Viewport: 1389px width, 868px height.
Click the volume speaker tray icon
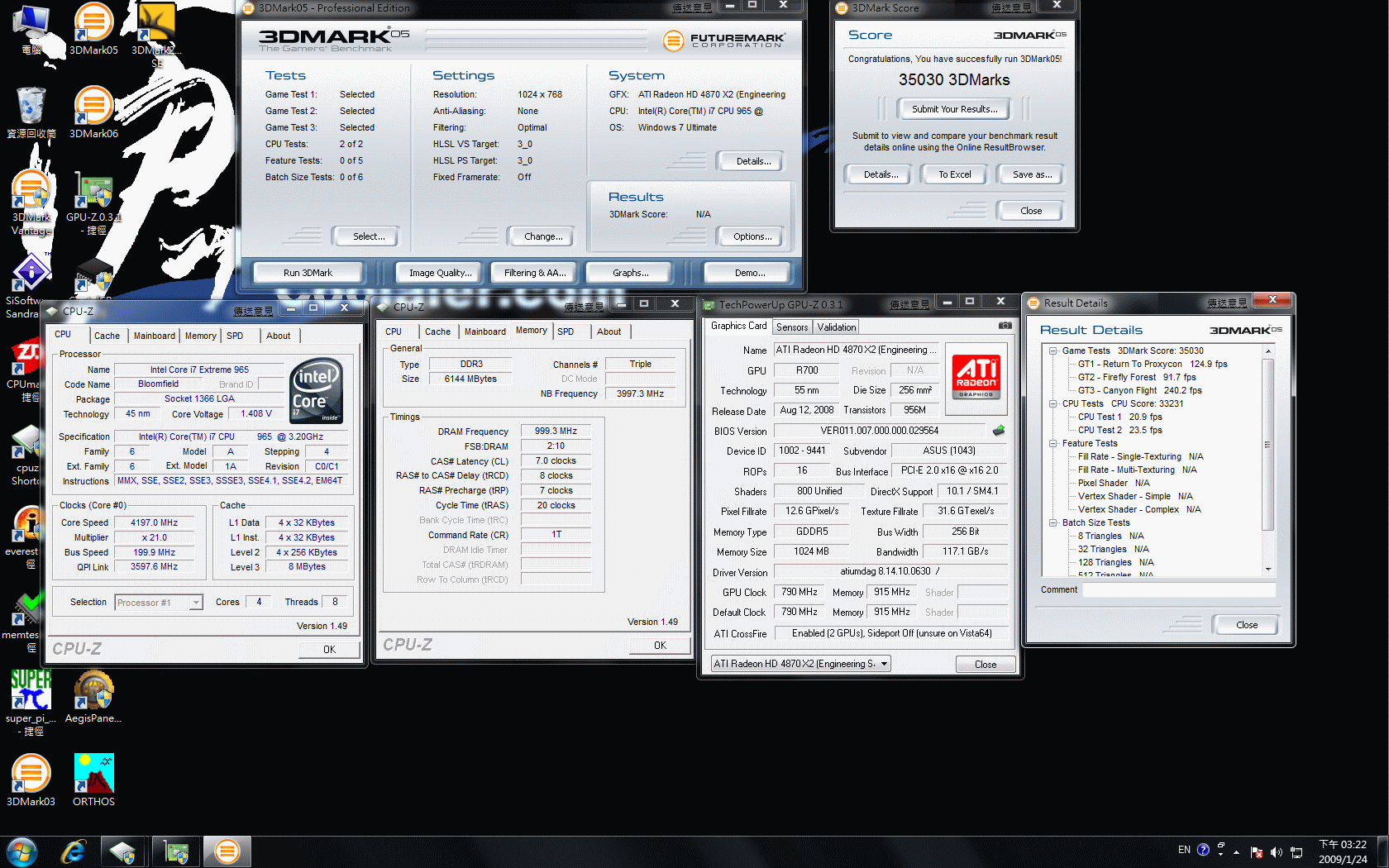point(1276,852)
